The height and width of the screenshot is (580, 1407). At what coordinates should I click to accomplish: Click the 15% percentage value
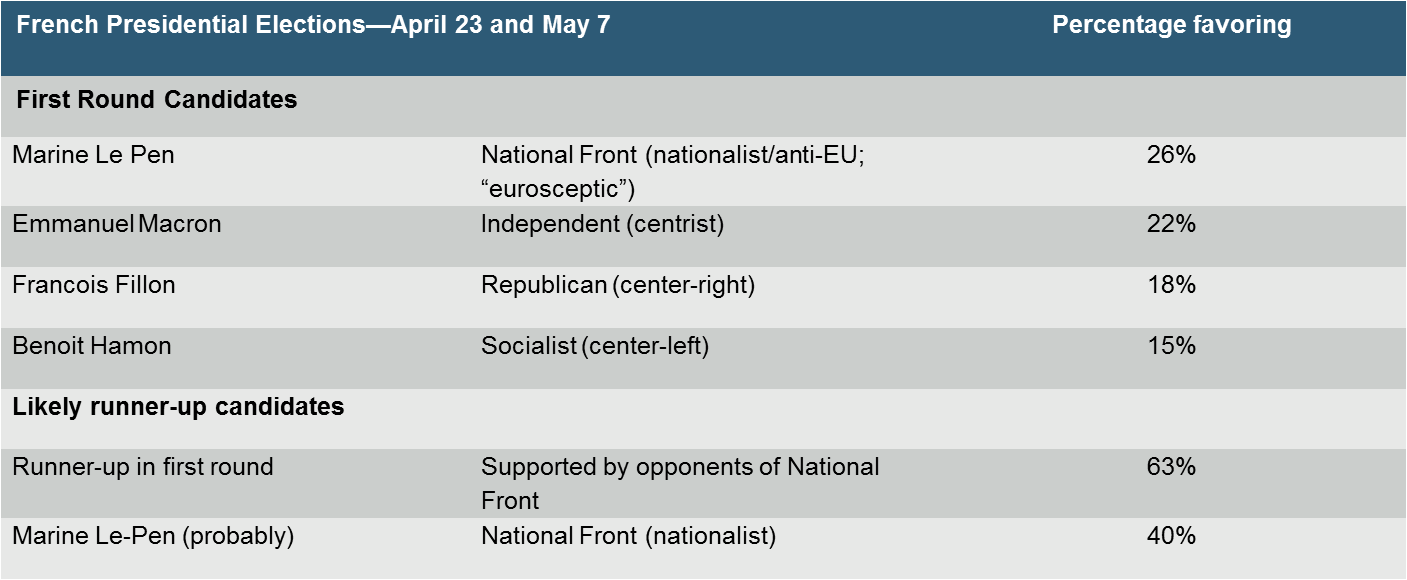[x=1171, y=346]
